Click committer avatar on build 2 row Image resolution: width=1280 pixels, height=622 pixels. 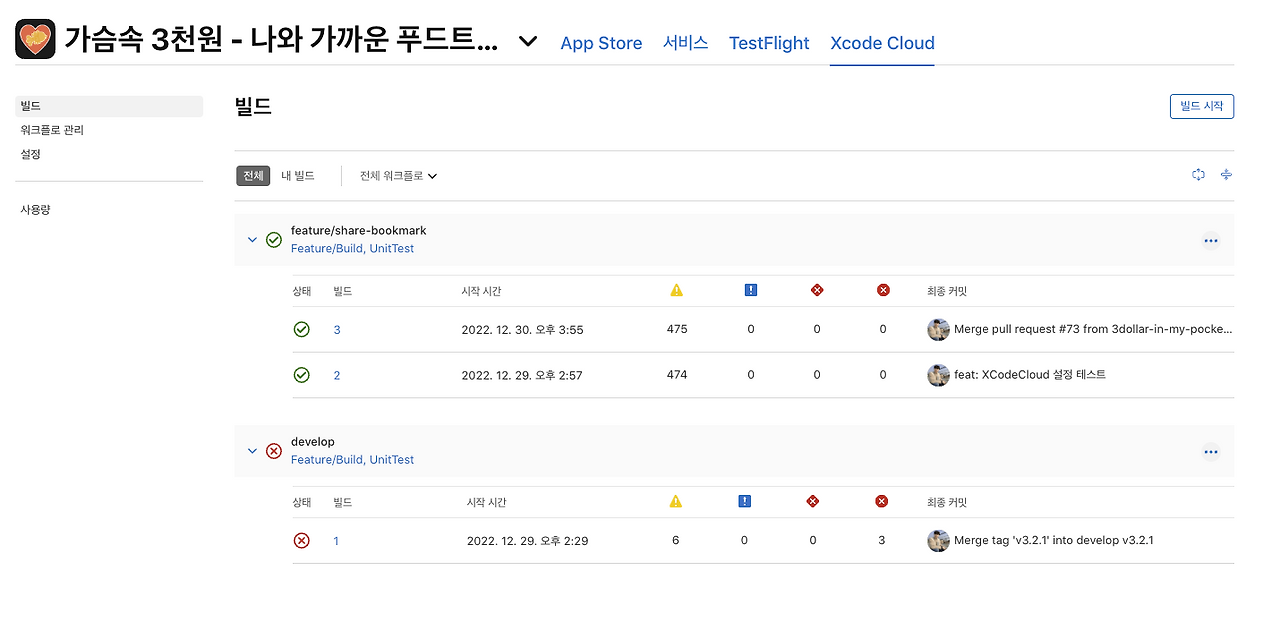tap(938, 375)
